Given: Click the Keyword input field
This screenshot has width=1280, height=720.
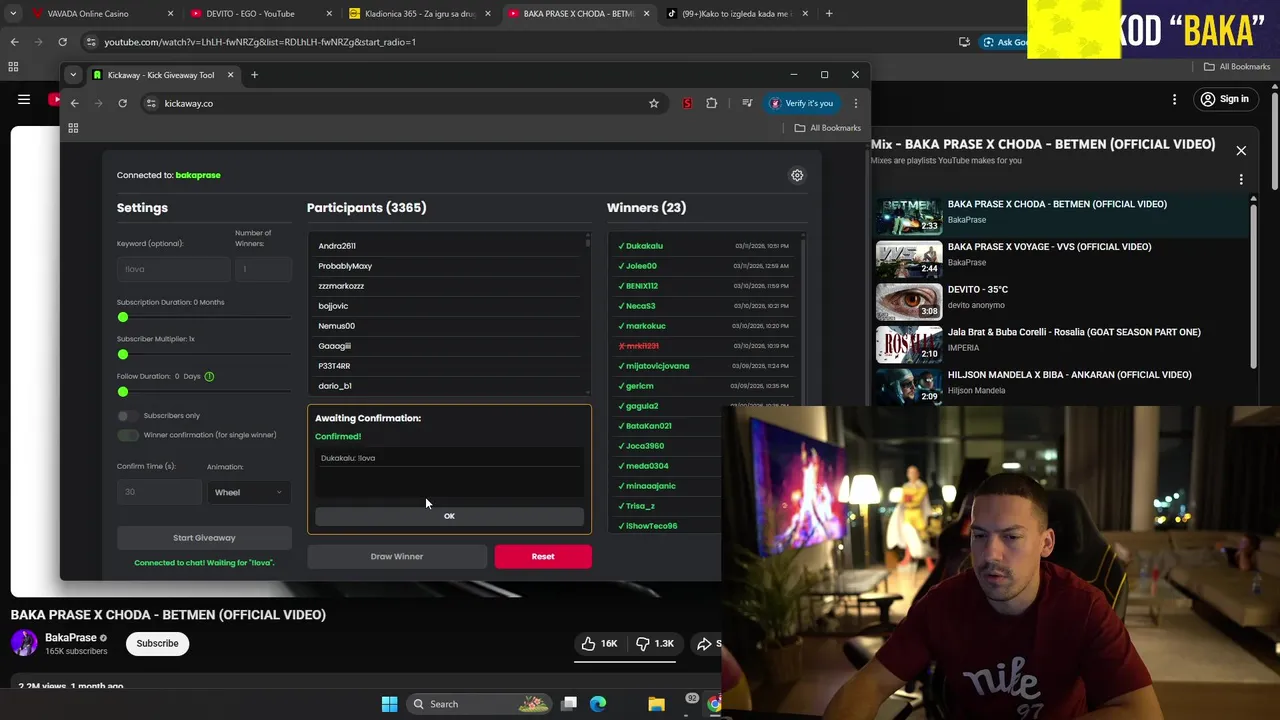Looking at the screenshot, I should (173, 269).
